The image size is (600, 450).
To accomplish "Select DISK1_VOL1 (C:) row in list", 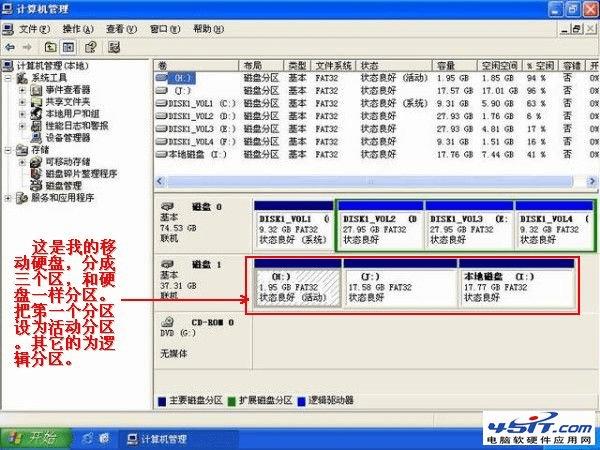I will 377,103.
